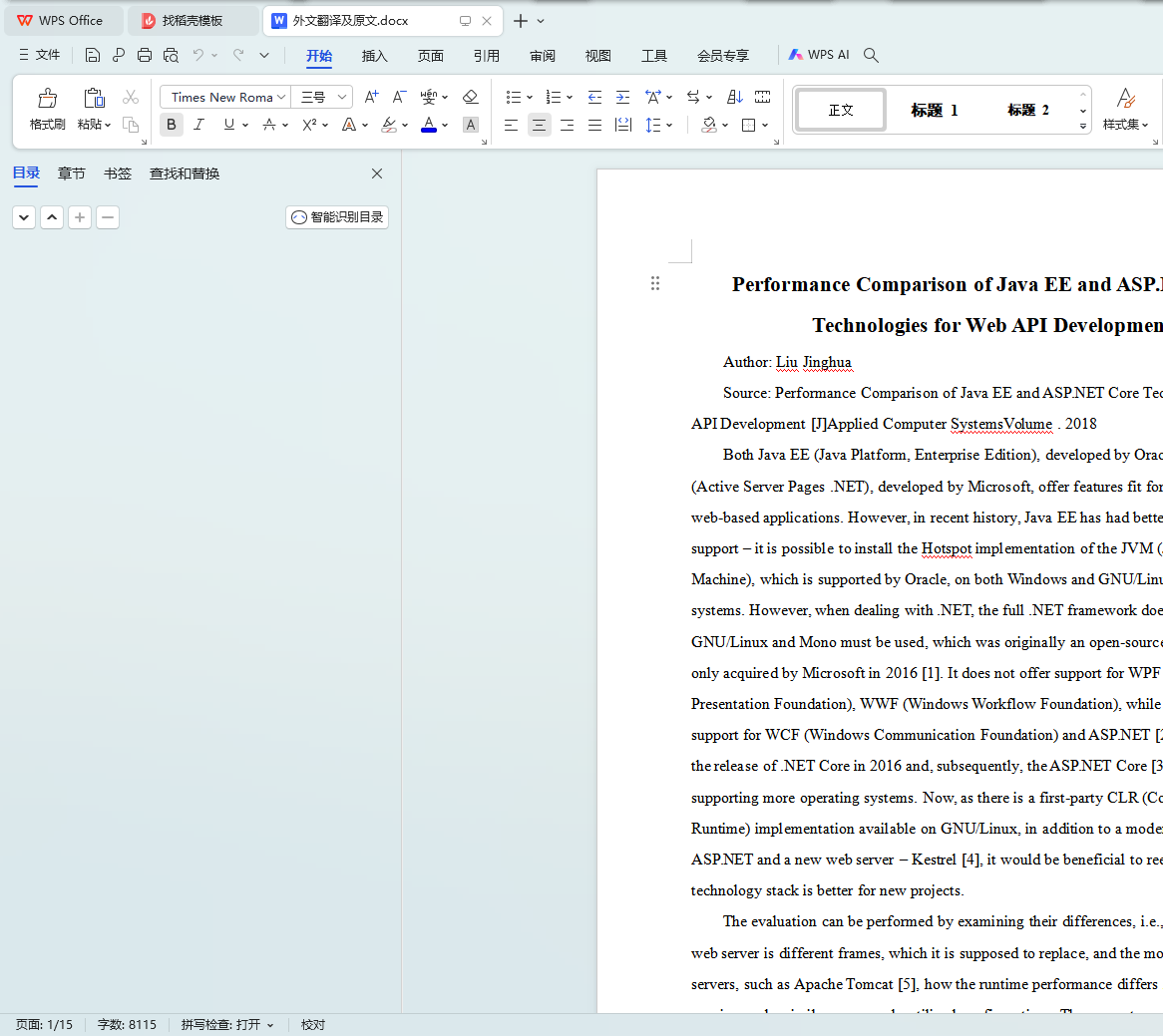Toggle Strikethrough formatting
This screenshot has height=1036, width=1163.
tap(269, 125)
